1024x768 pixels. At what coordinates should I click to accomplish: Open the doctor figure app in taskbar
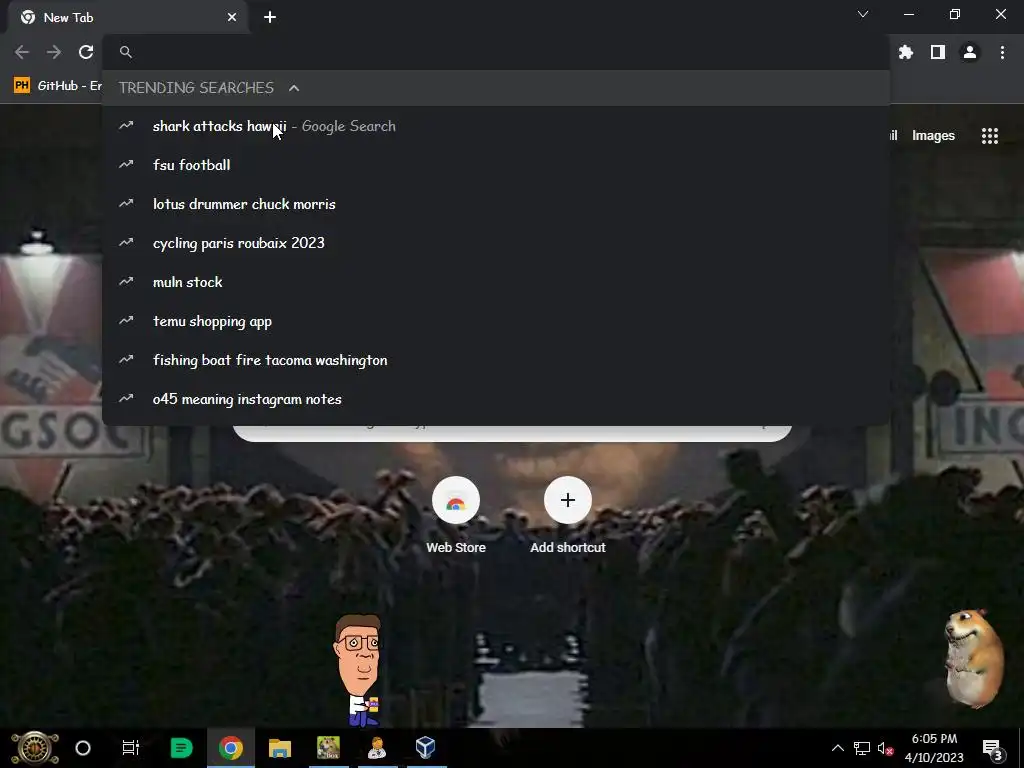[x=377, y=748]
